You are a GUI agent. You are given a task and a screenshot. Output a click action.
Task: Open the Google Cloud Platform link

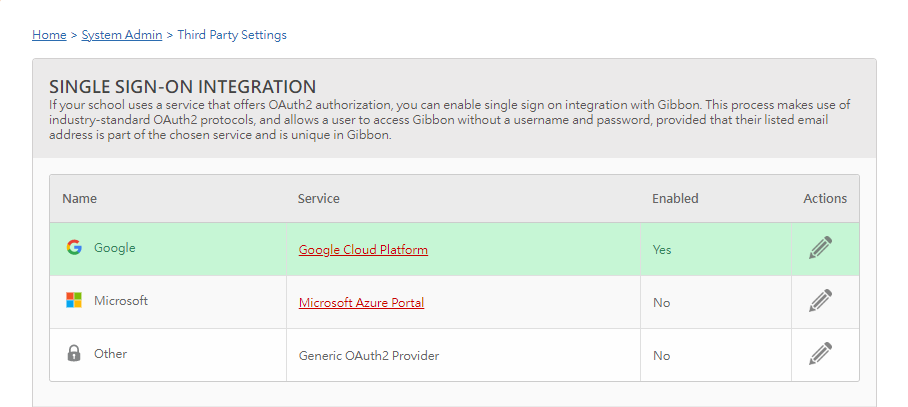pos(363,250)
